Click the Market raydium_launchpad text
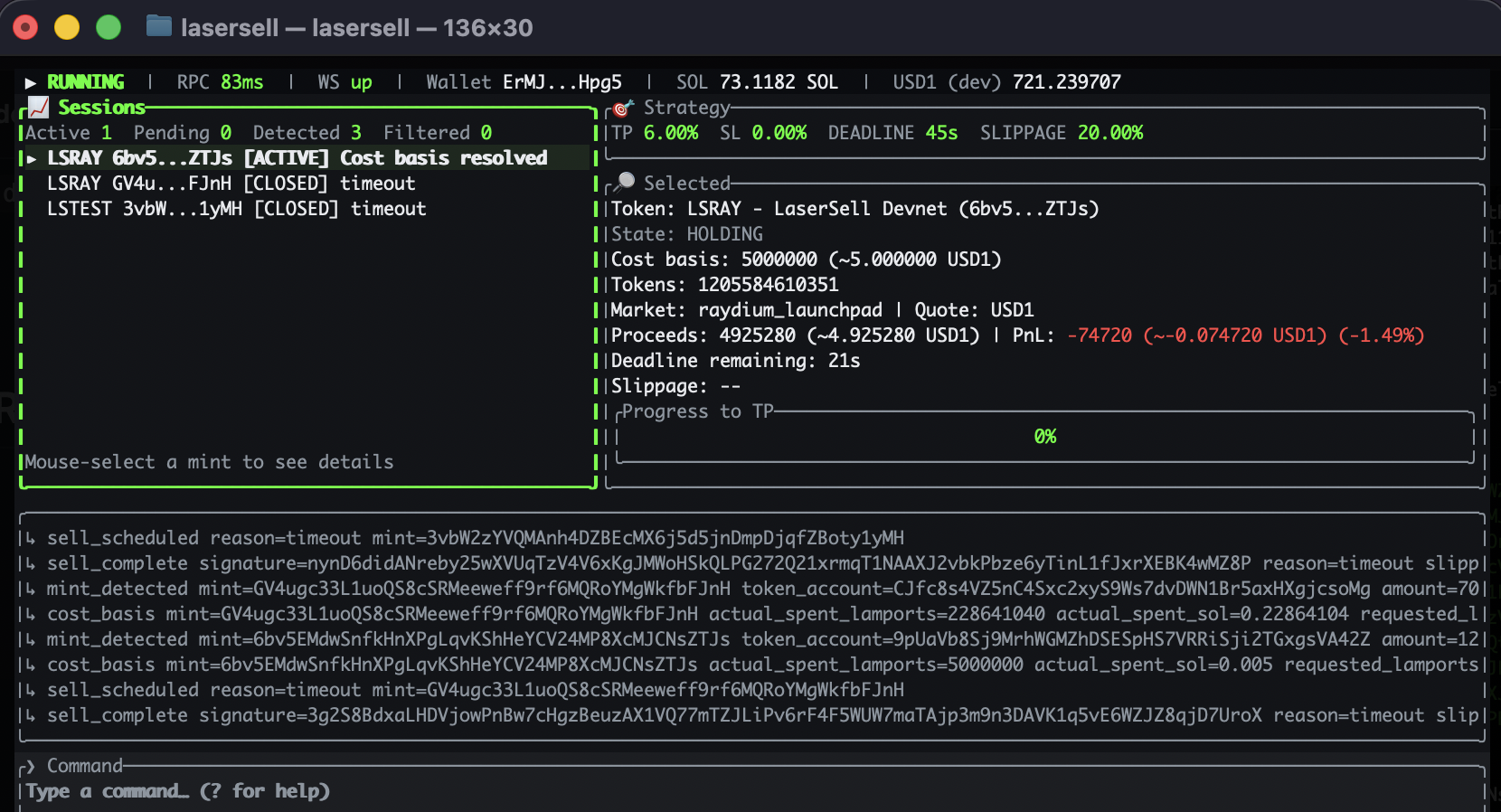Image resolution: width=1501 pixels, height=812 pixels. (747, 310)
